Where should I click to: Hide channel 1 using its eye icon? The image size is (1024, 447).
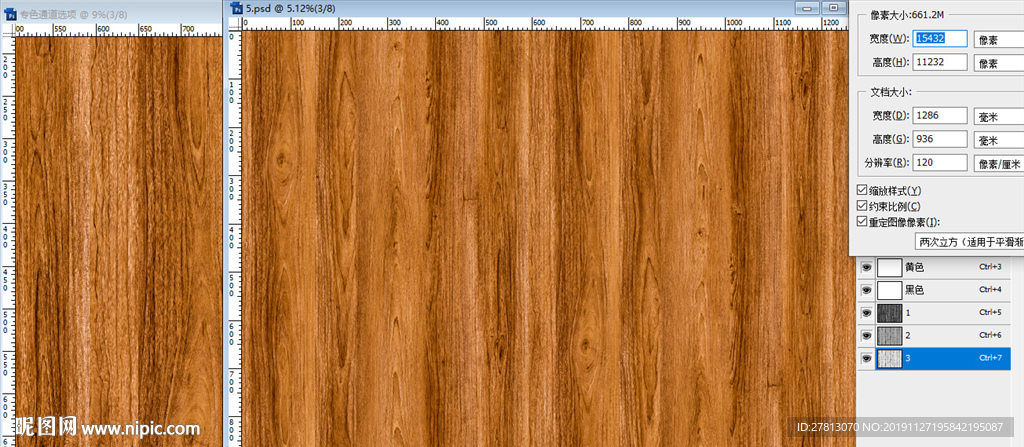click(866, 313)
